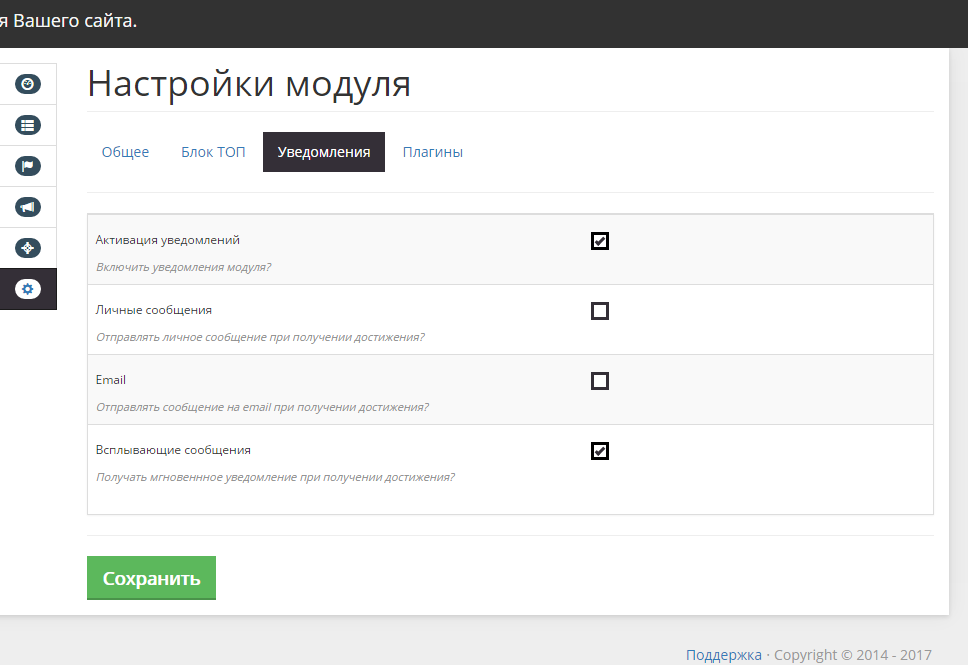Click the megaphone icon in sidebar
The height and width of the screenshot is (665, 968).
[28, 207]
